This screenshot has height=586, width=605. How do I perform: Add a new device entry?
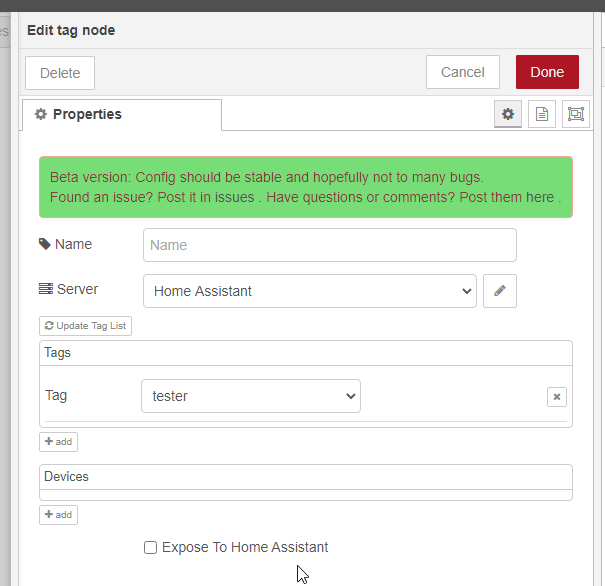58,515
